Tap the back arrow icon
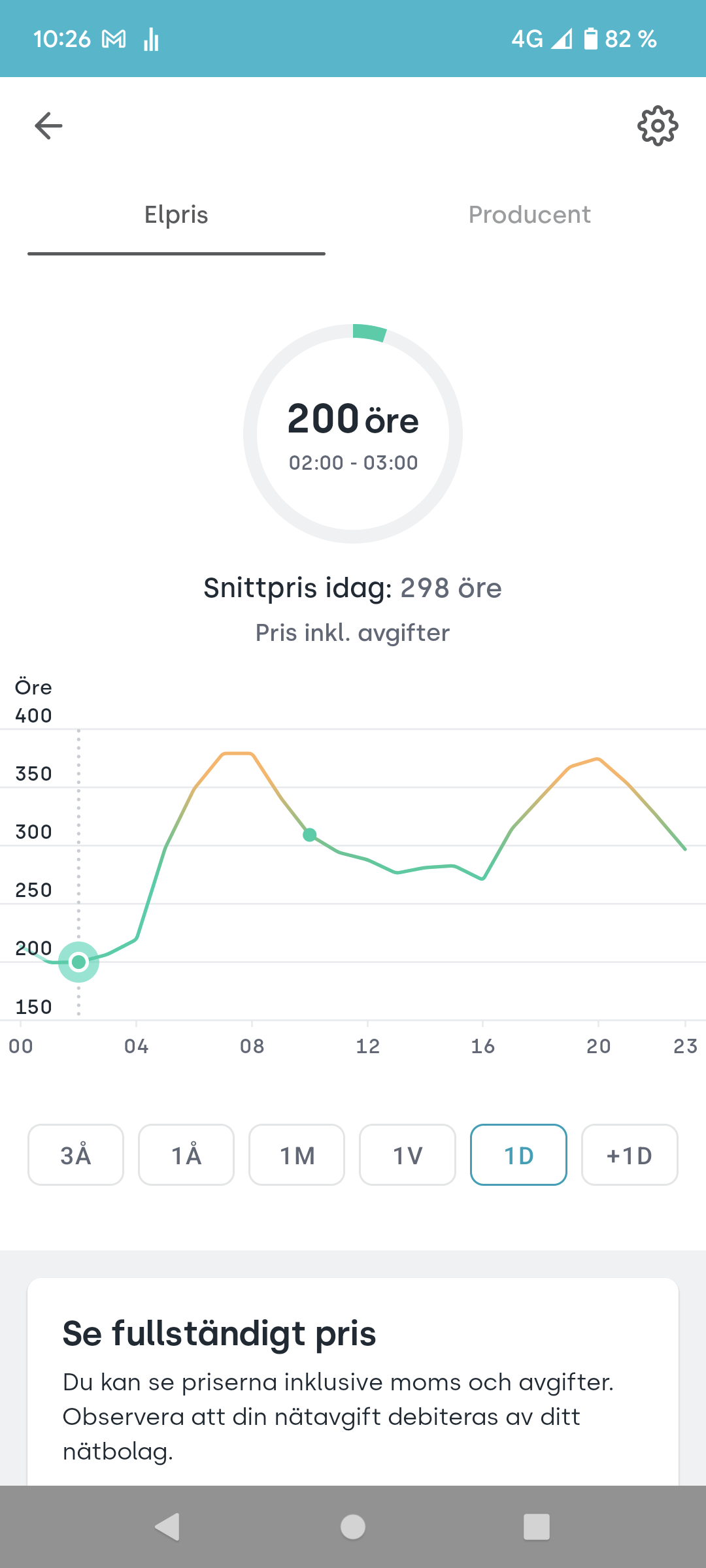 48,125
